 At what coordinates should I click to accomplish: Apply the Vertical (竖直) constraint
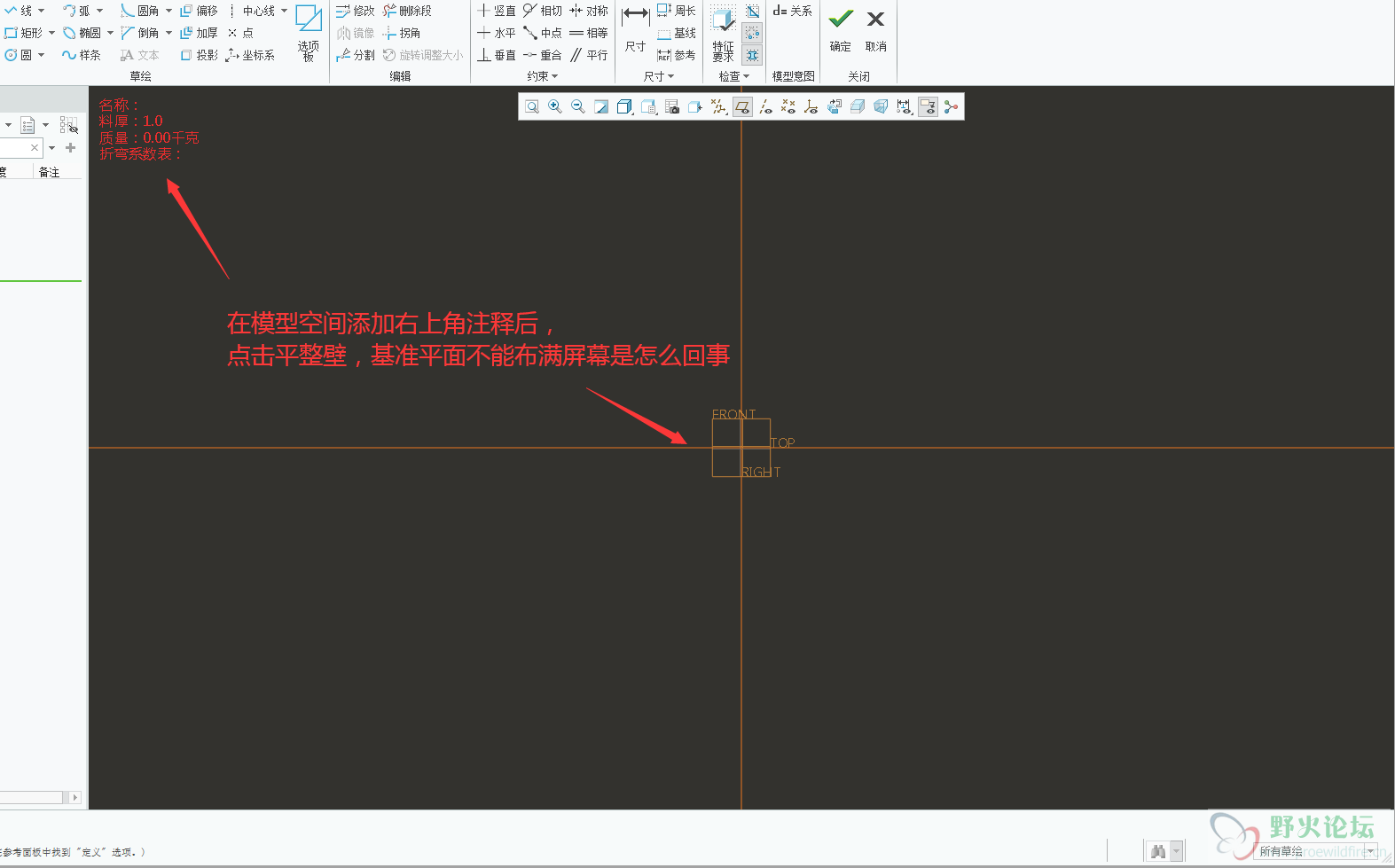click(x=497, y=11)
